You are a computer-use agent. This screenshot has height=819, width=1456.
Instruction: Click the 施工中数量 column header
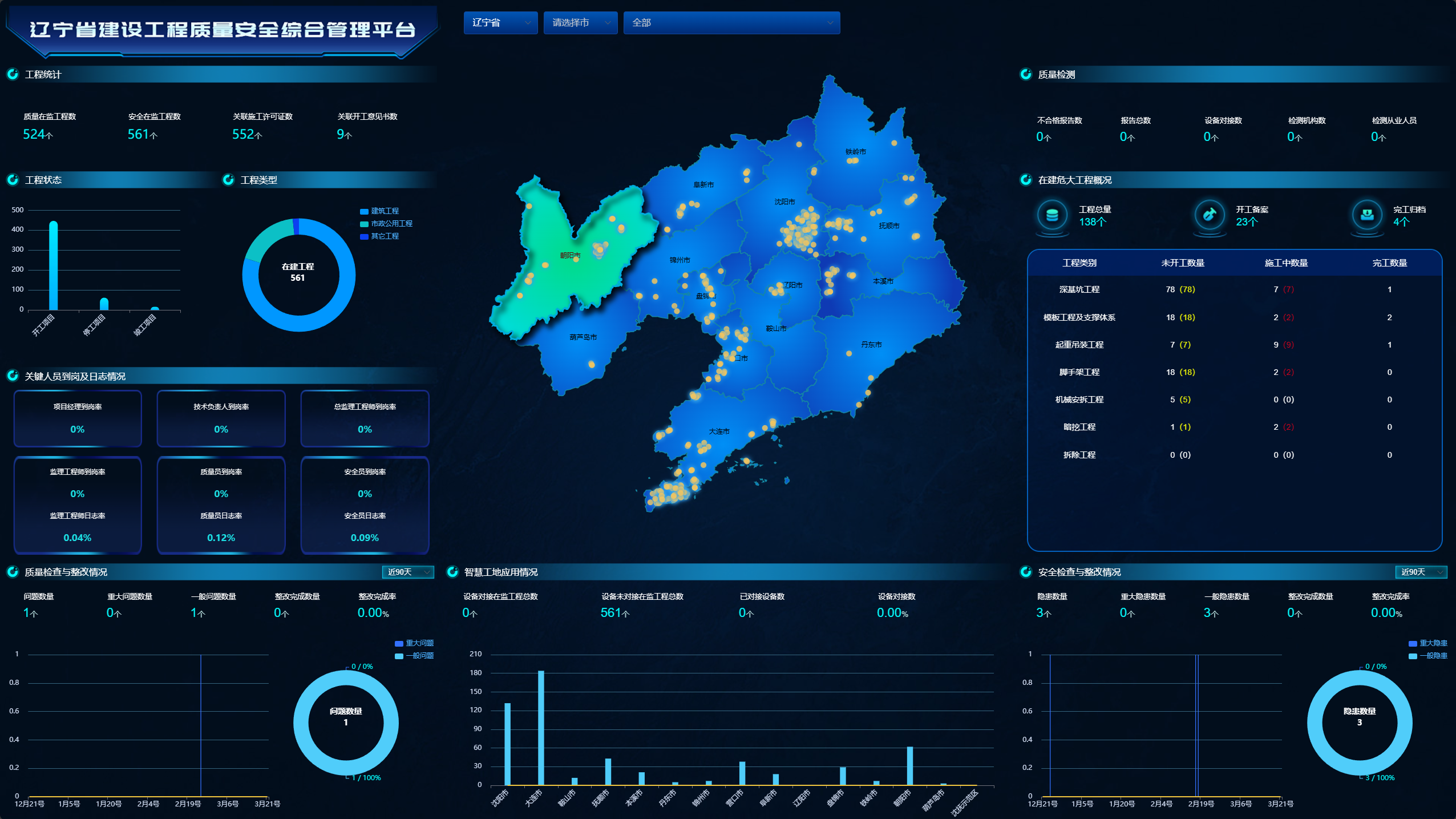1286,263
